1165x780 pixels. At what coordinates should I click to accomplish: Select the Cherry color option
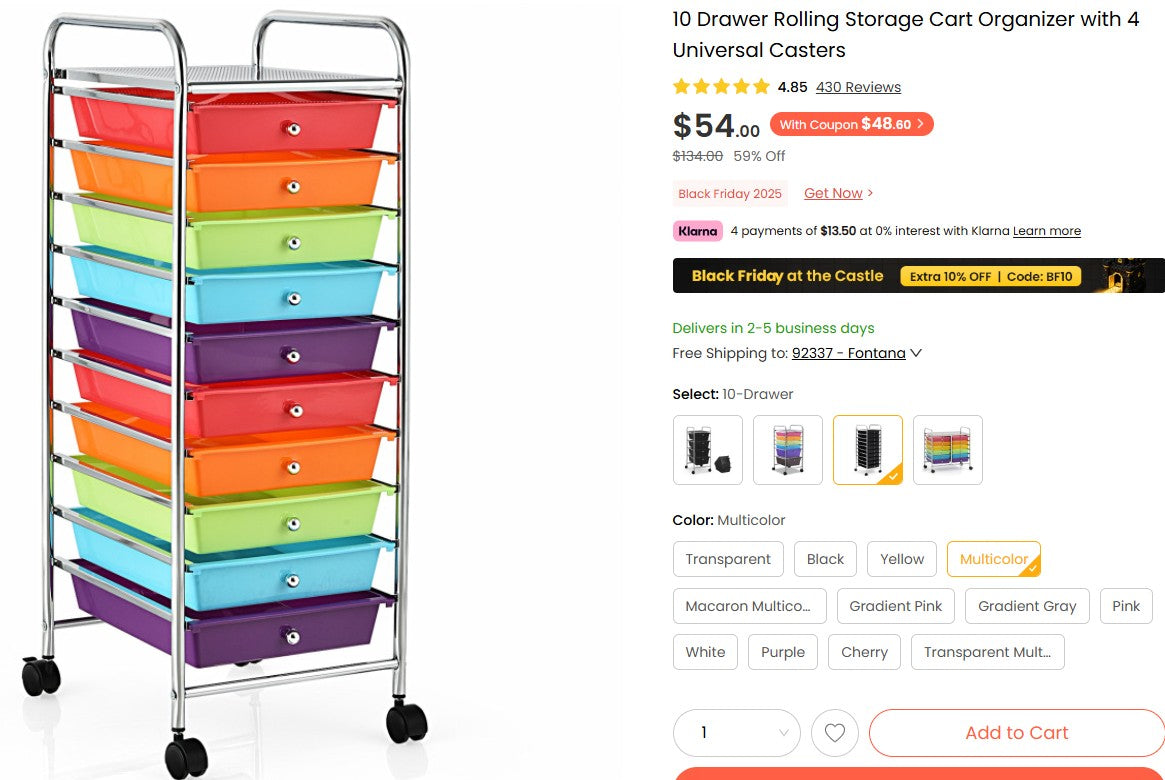click(863, 652)
